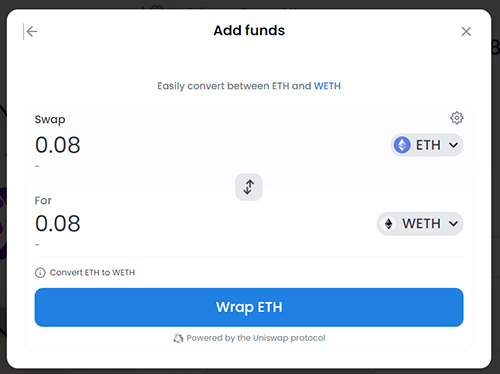The height and width of the screenshot is (374, 500).
Task: Go back using the left arrow icon
Action: click(x=31, y=32)
